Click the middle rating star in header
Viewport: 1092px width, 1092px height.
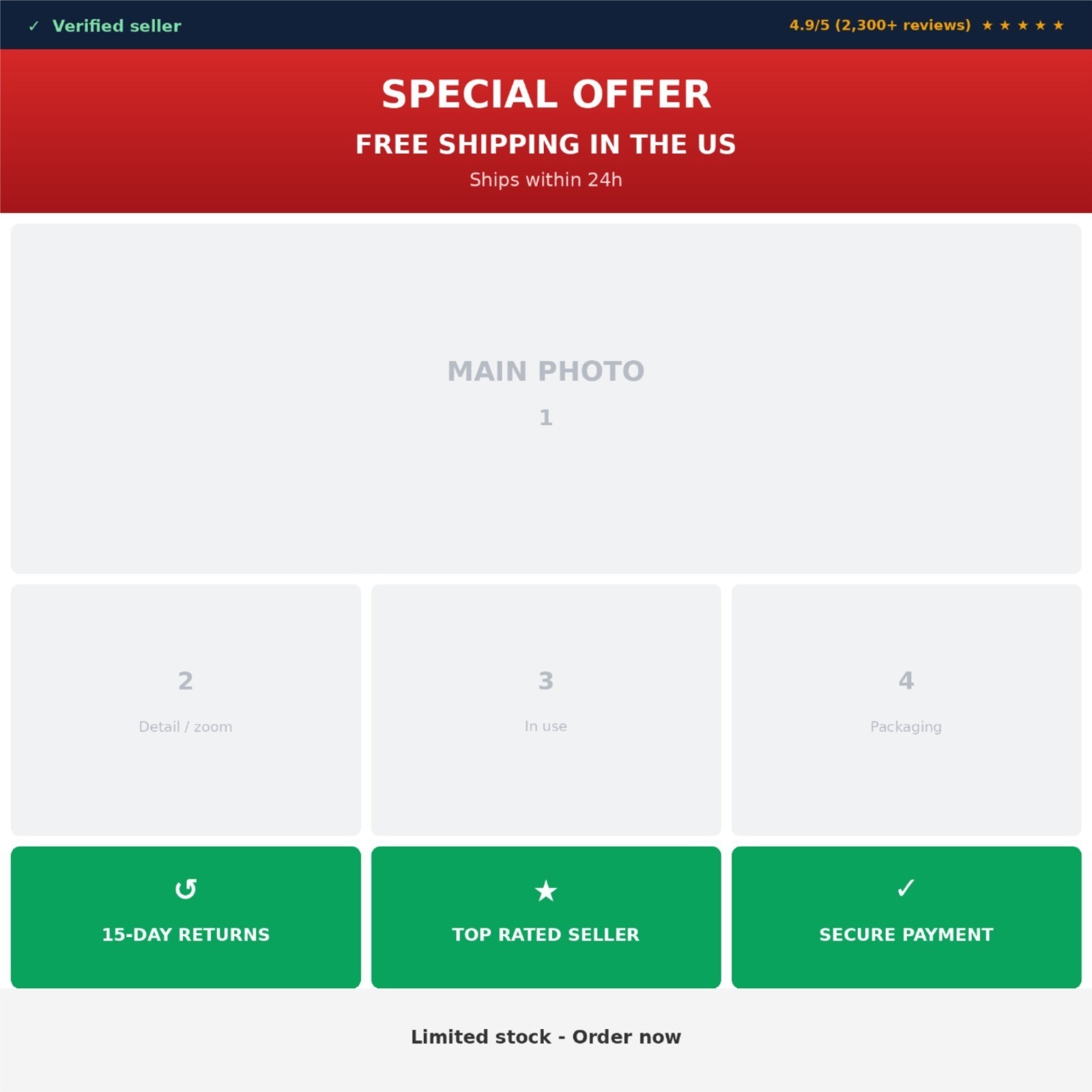[1022, 25]
